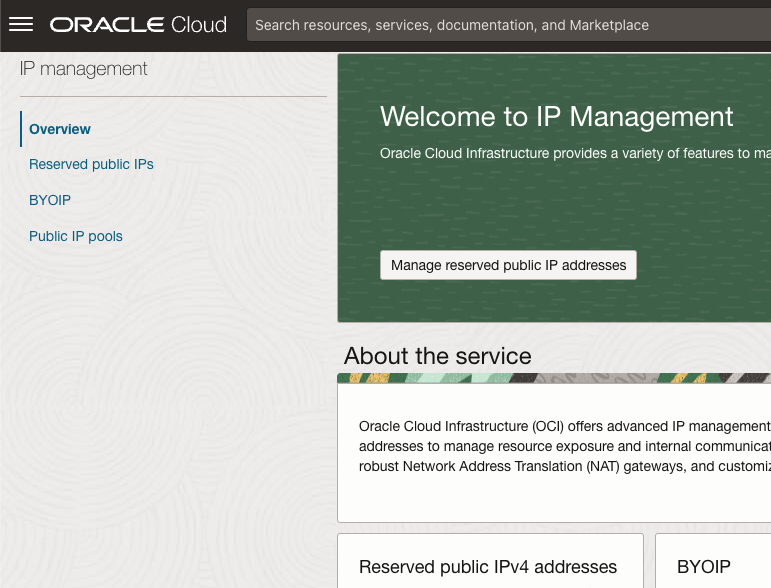Screen dimensions: 771x588
Task: Click the IP management sidebar title
Action: [83, 69]
